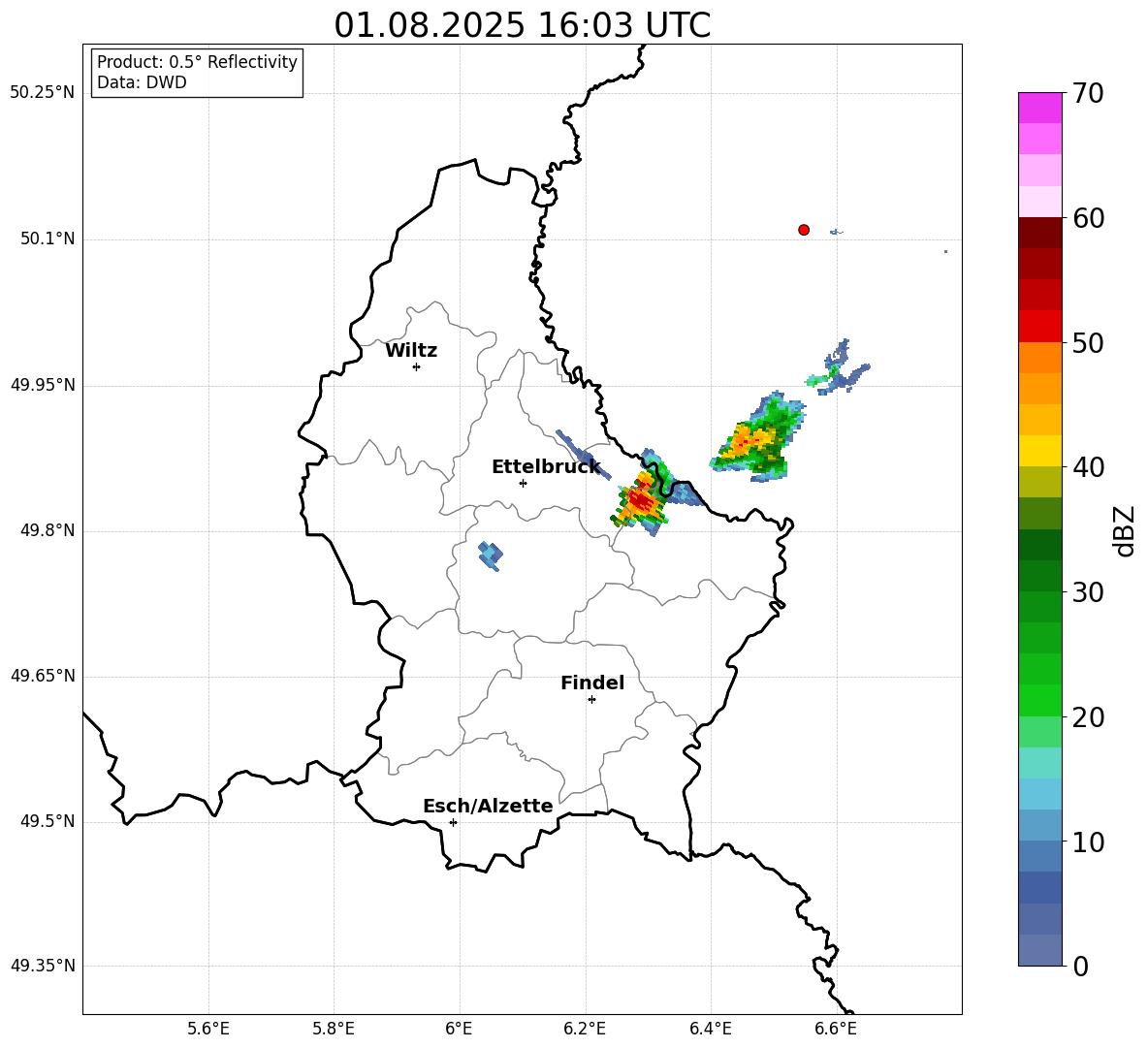Click the 49.95°N latitude label
Screen dimensions: 1148x1048
tap(43, 384)
